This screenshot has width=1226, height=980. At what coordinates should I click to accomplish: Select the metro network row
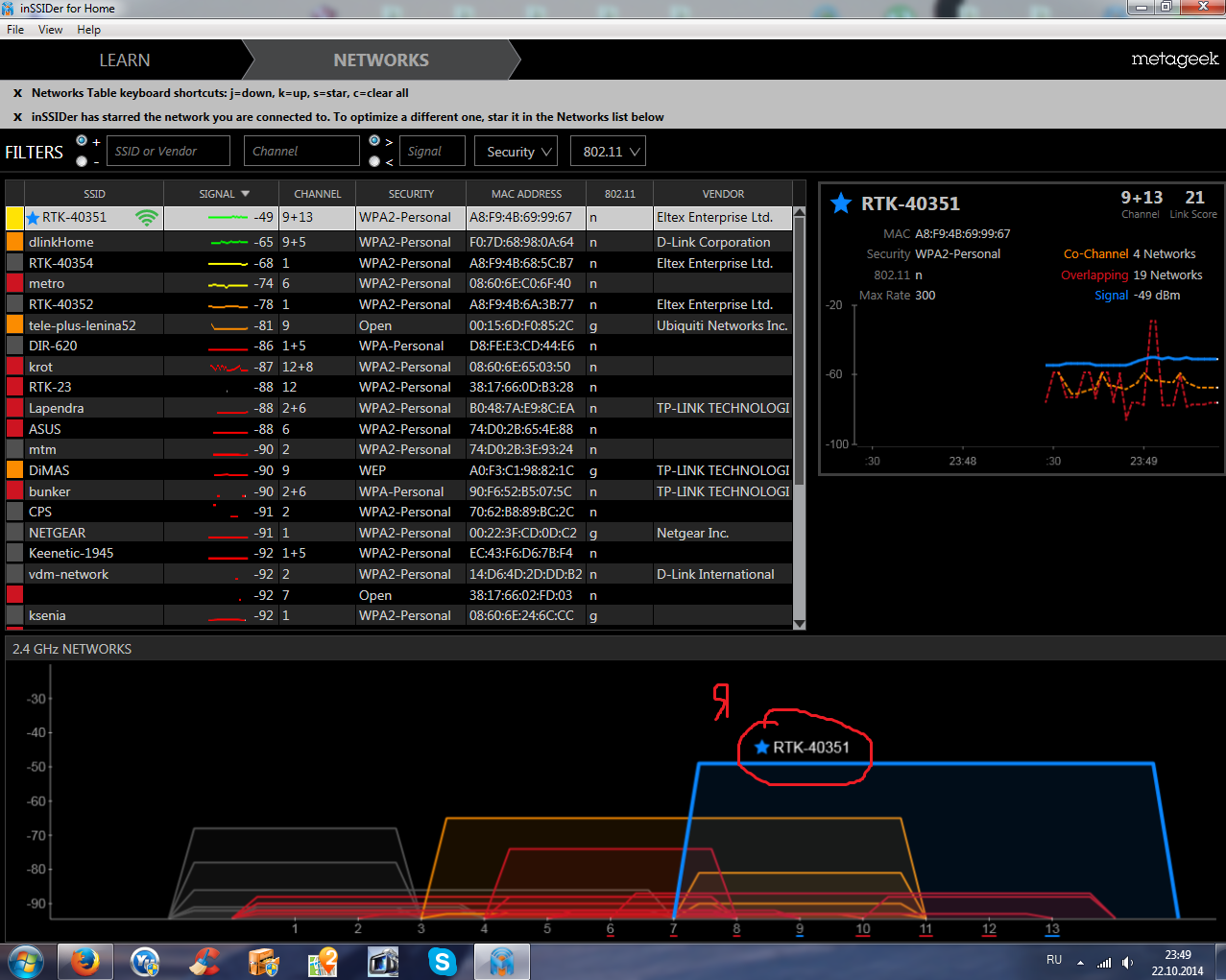(399, 283)
